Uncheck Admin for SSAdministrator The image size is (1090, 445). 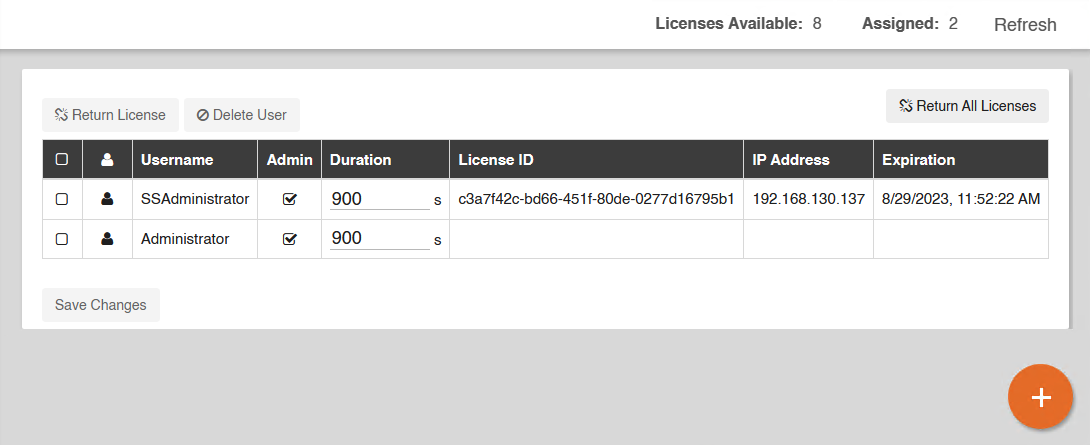(x=290, y=199)
